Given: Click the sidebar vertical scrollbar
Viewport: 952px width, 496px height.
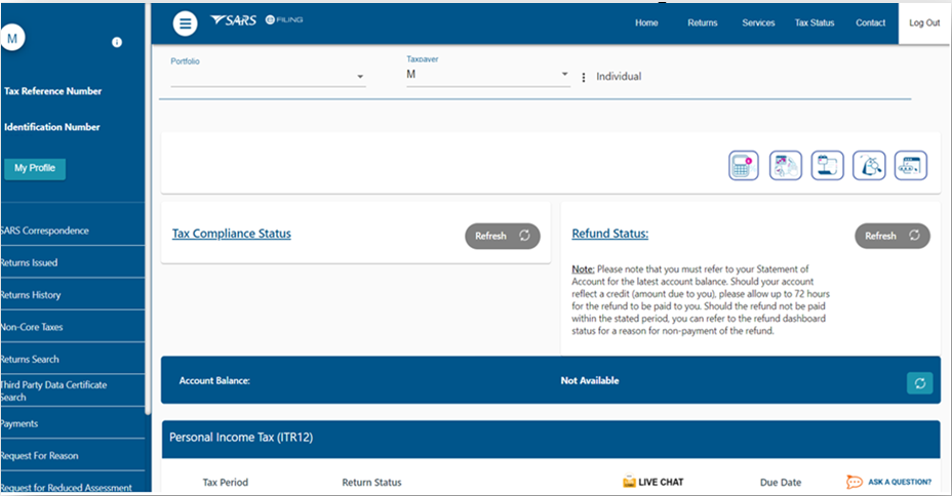Looking at the screenshot, I should coord(148,209).
